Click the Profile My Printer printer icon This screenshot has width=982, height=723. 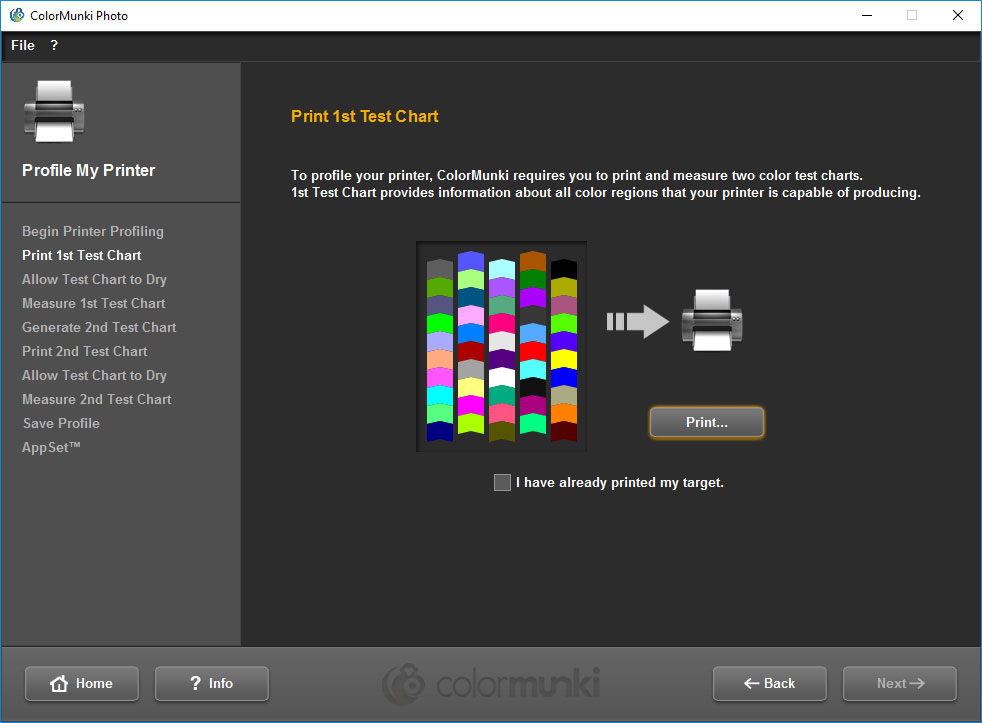(x=54, y=112)
